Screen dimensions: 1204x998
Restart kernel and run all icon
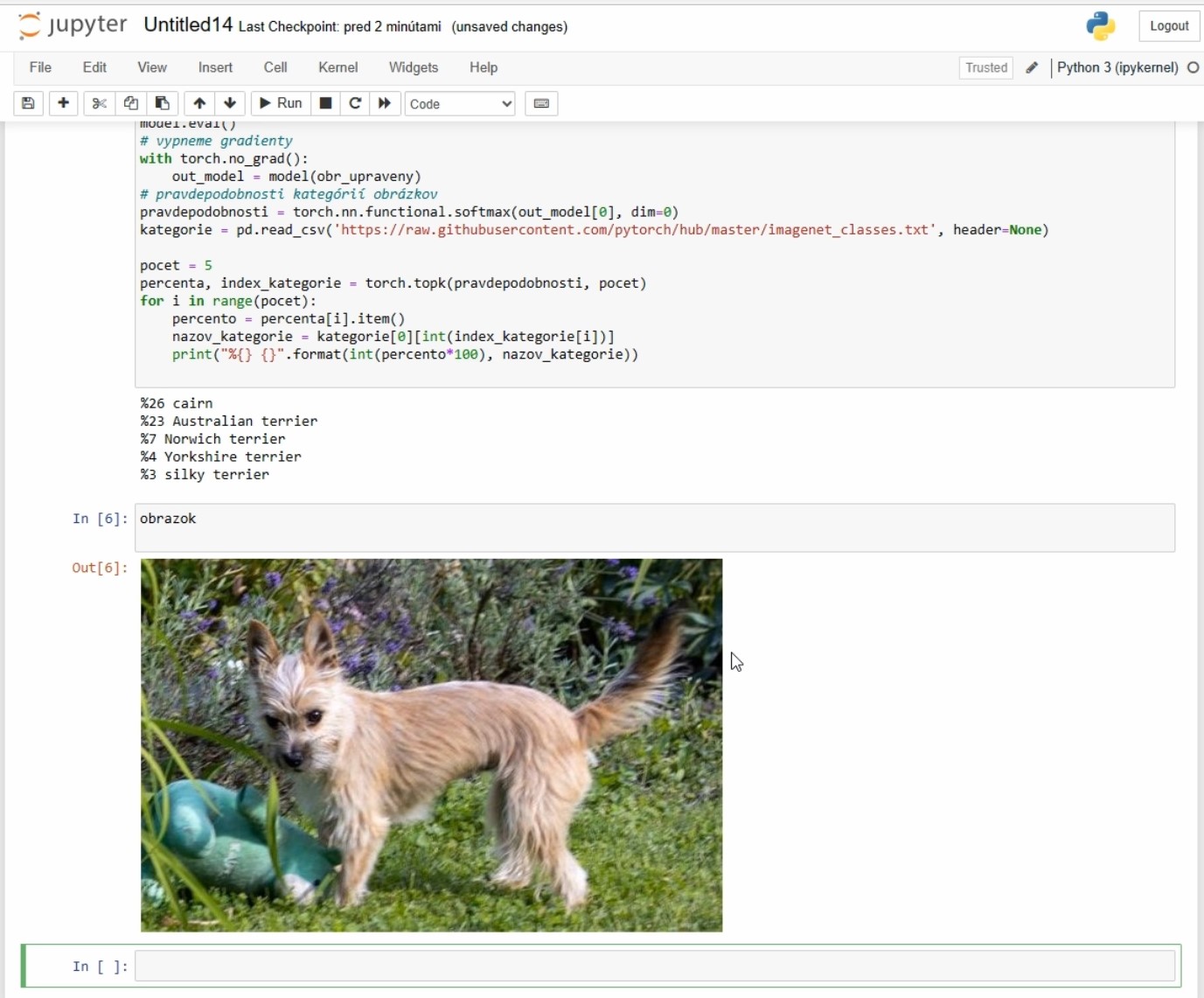(385, 103)
